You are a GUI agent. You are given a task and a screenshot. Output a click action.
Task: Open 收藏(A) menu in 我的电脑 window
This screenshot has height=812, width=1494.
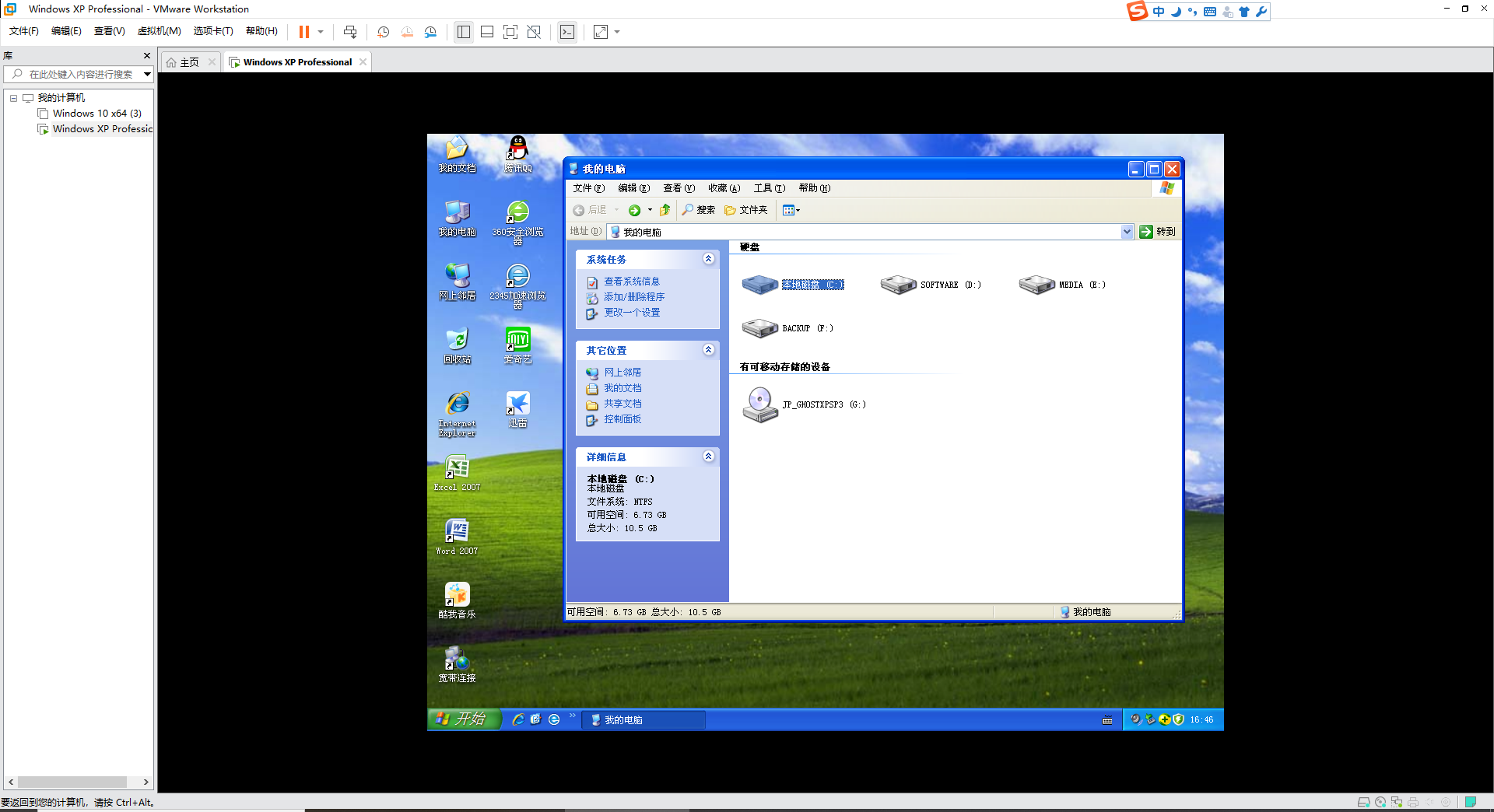coord(724,188)
